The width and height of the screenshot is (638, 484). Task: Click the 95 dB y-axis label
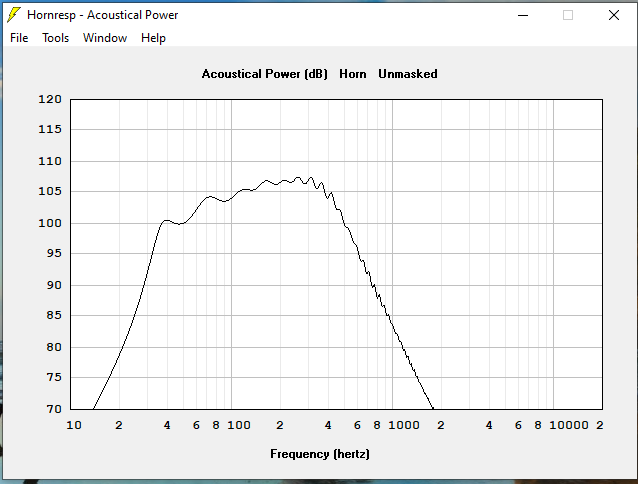(54, 253)
